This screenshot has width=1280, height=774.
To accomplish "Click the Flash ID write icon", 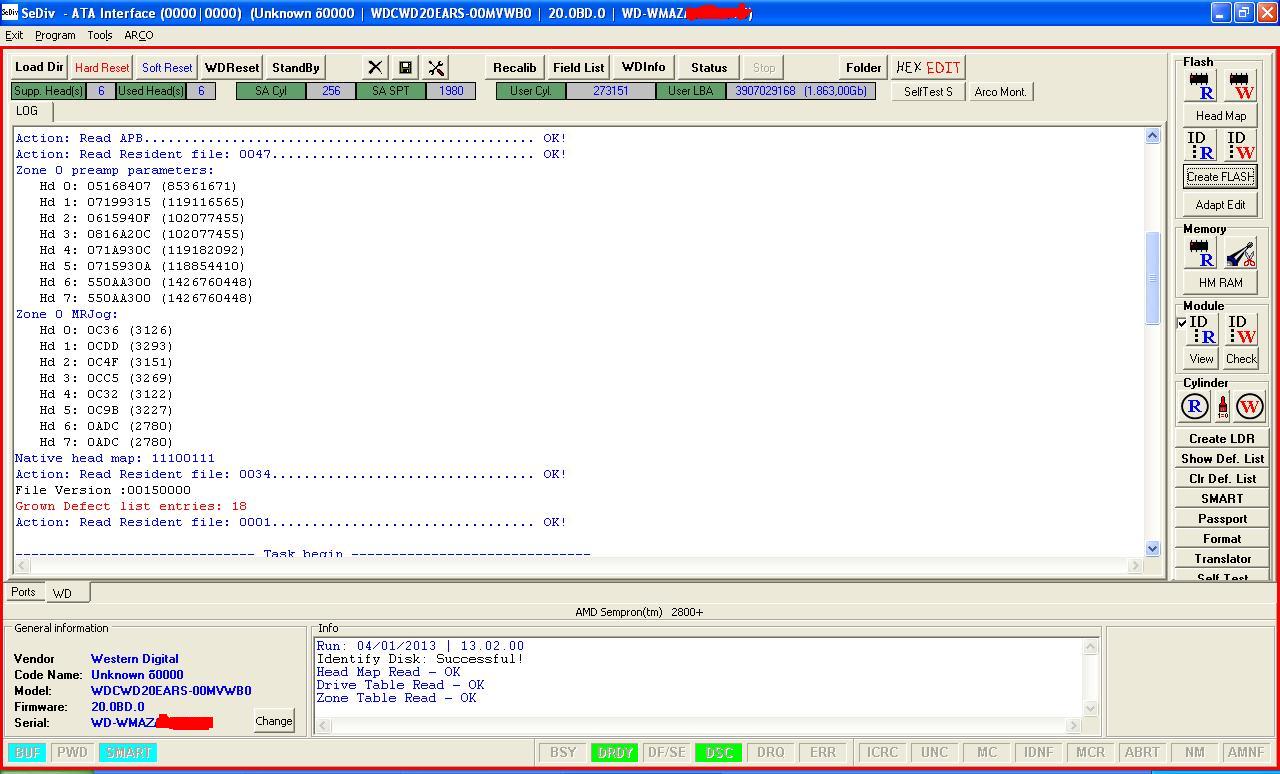I will [x=1240, y=145].
